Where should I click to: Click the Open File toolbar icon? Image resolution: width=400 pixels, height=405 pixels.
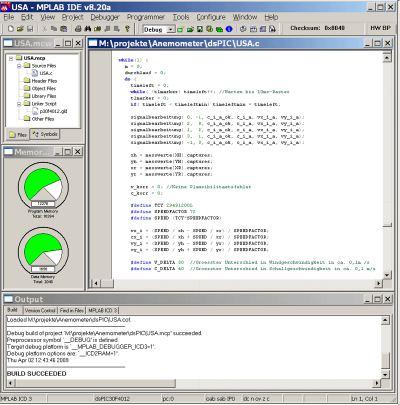(x=20, y=29)
